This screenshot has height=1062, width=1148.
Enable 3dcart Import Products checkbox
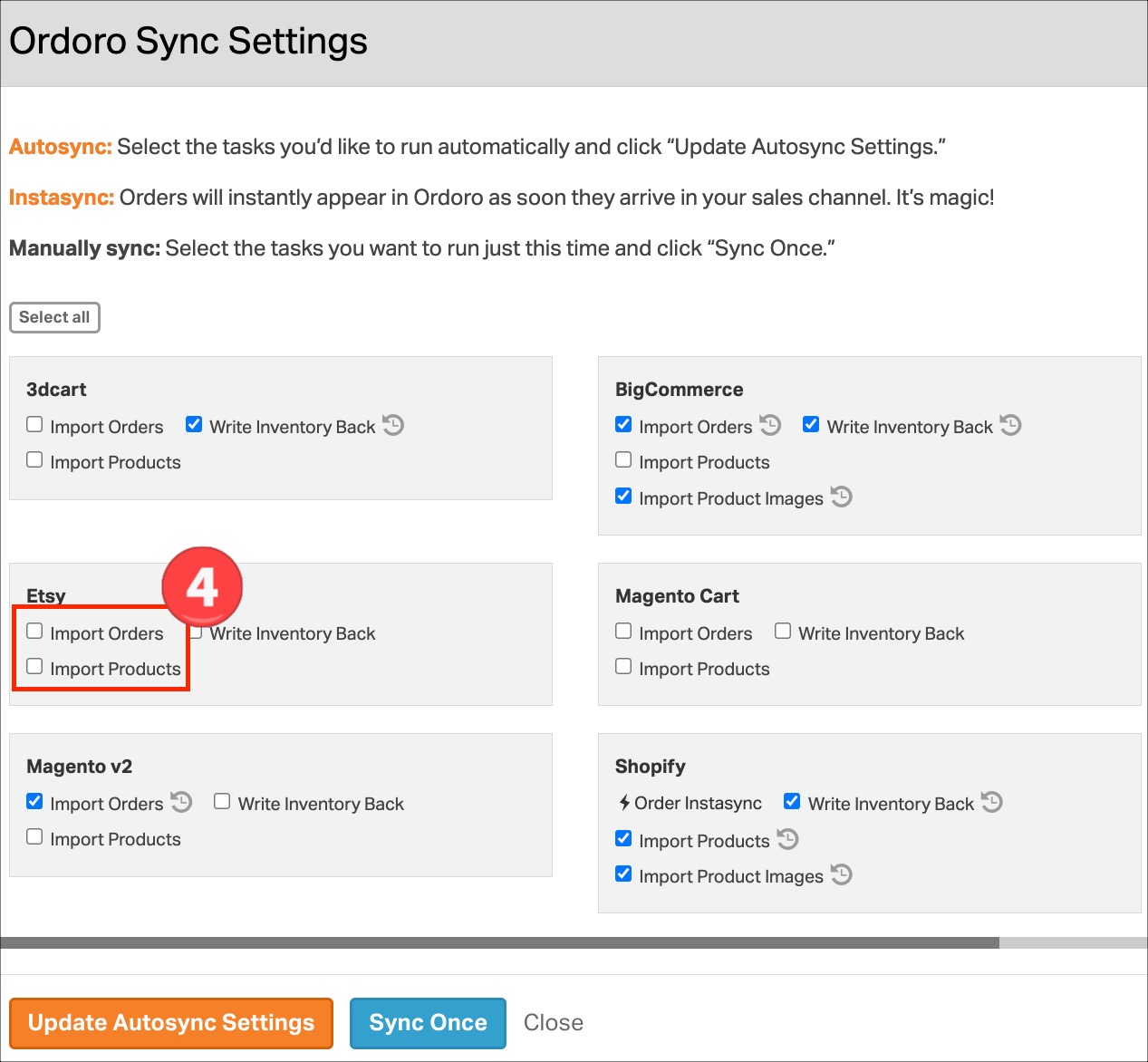[x=34, y=459]
